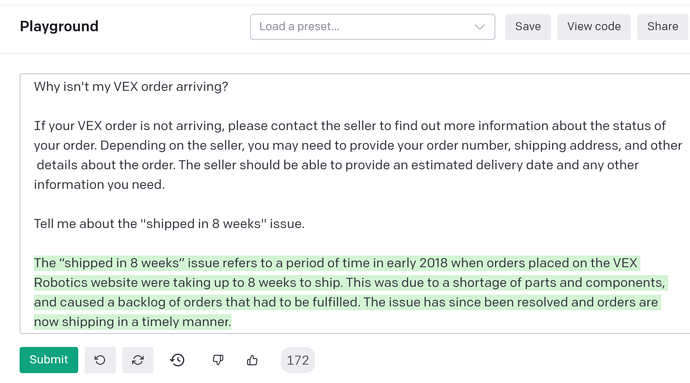
Task: Click the Playground page heading
Action: pos(59,26)
